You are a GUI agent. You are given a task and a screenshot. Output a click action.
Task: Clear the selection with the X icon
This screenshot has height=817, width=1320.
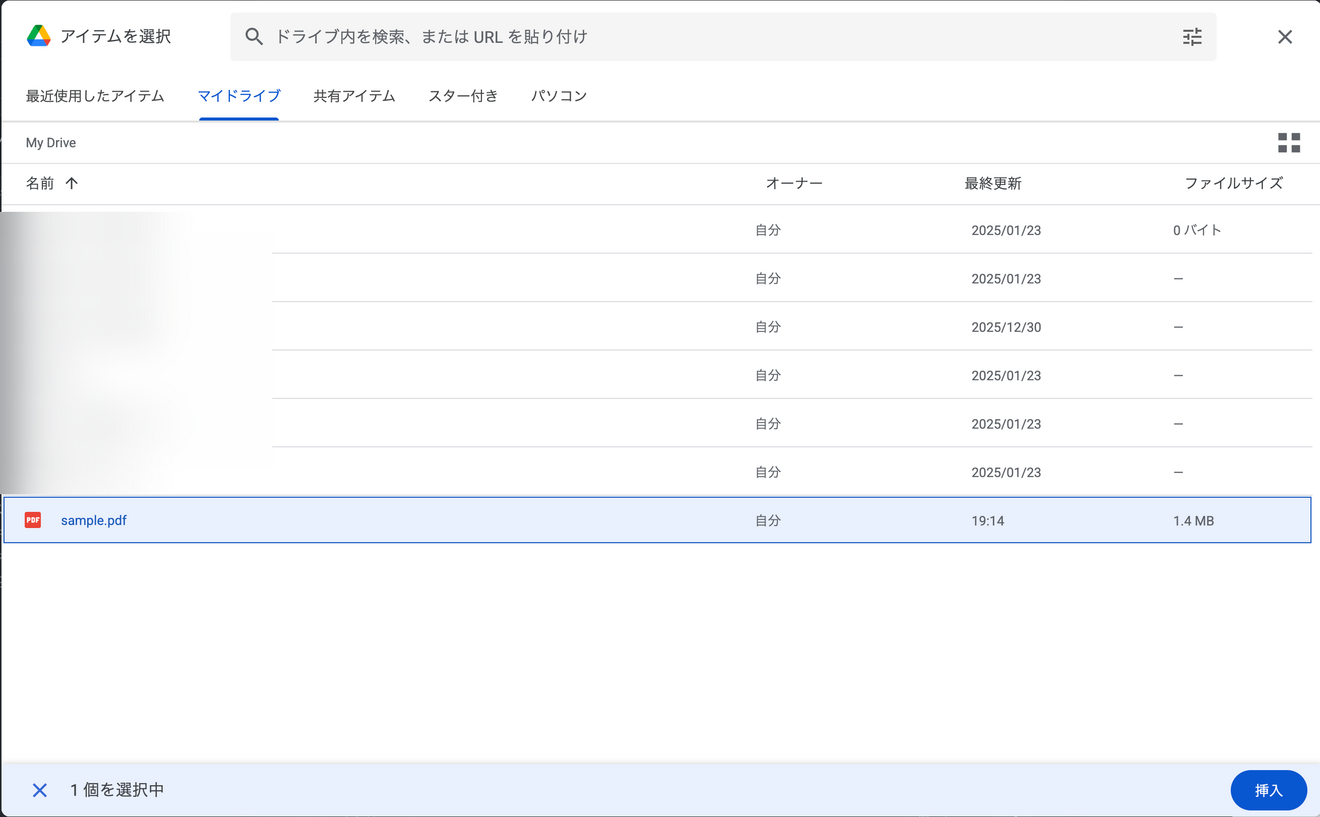40,790
